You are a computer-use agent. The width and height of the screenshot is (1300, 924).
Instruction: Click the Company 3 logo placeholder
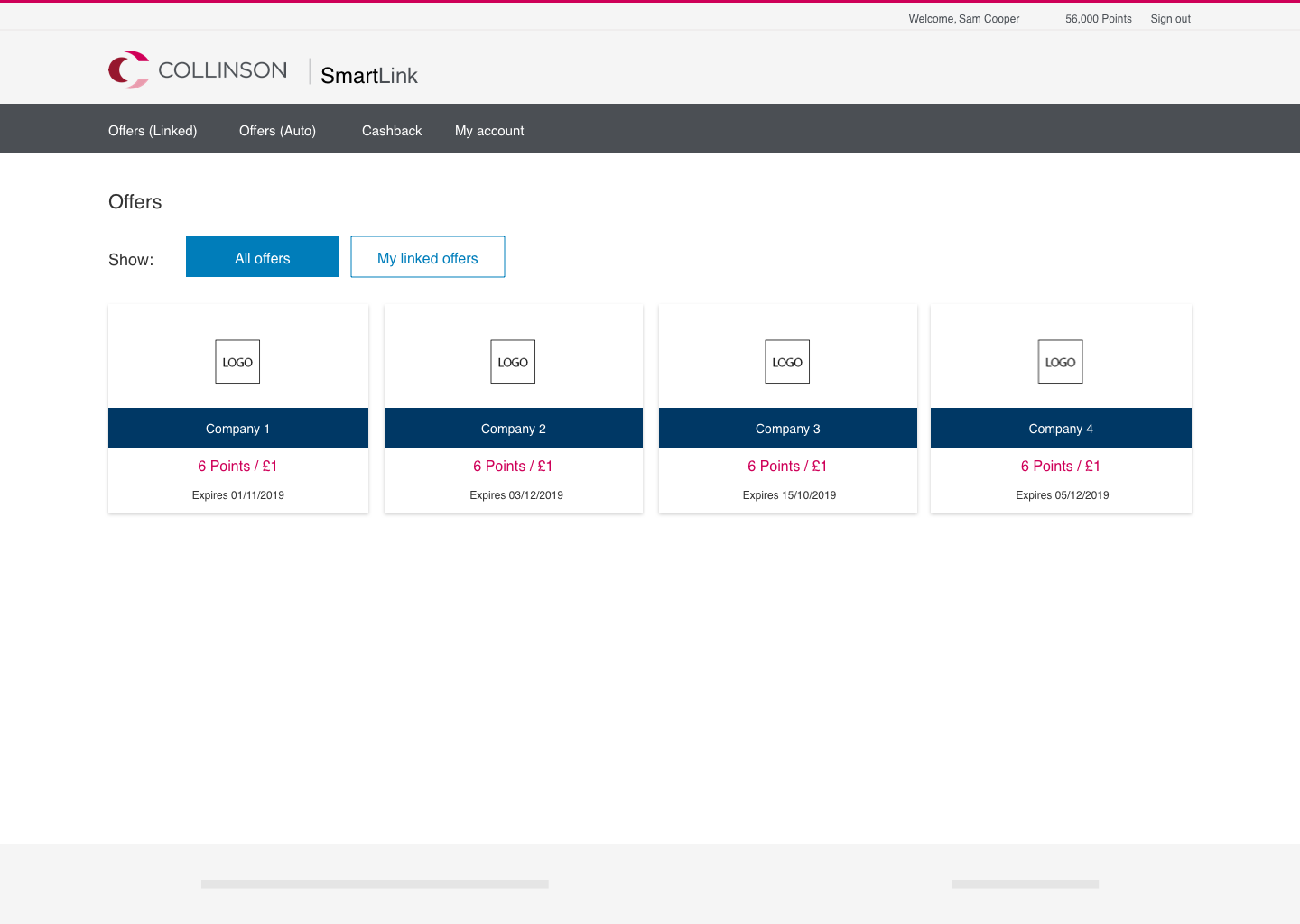787,362
